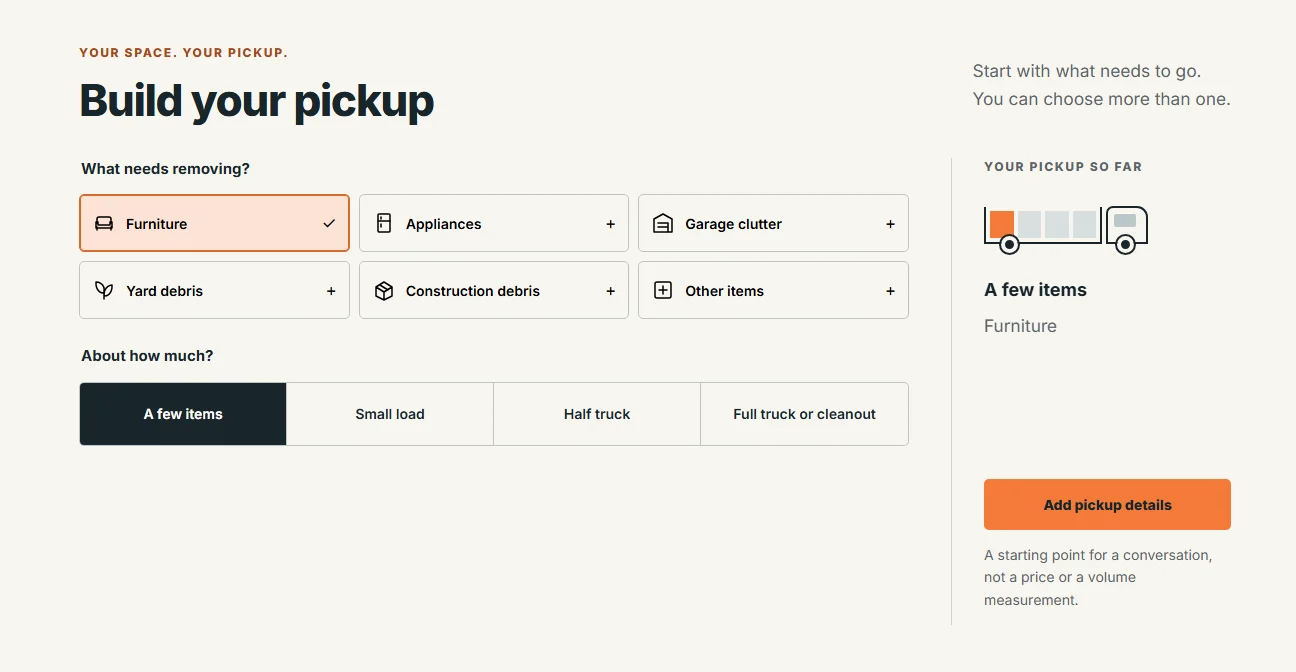Click the plus sign on Yard debris
Image resolution: width=1296 pixels, height=672 pixels.
[x=331, y=291]
